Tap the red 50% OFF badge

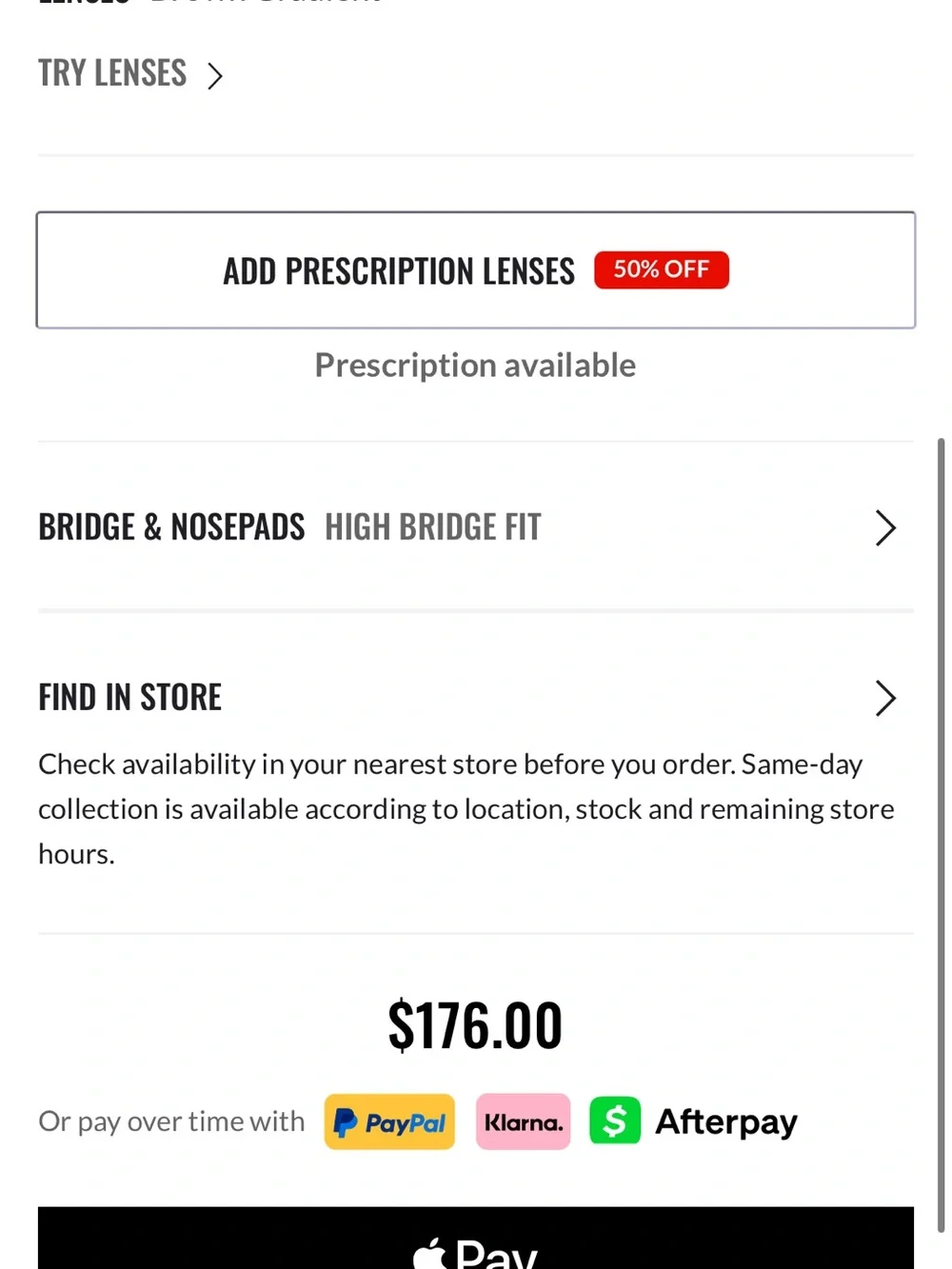(x=662, y=269)
